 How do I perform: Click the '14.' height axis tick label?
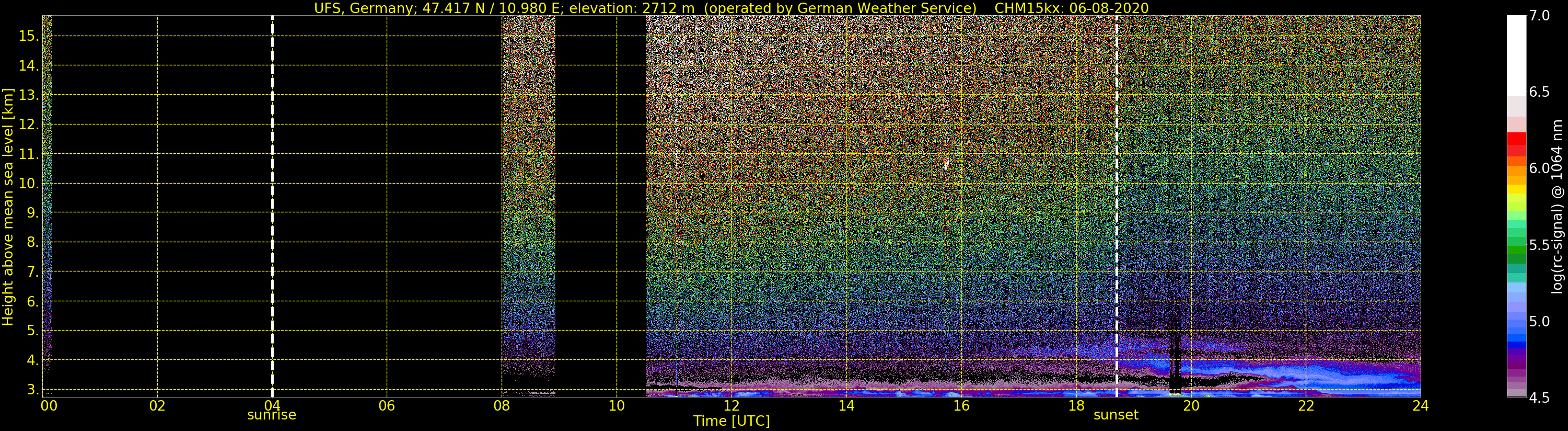coord(29,65)
